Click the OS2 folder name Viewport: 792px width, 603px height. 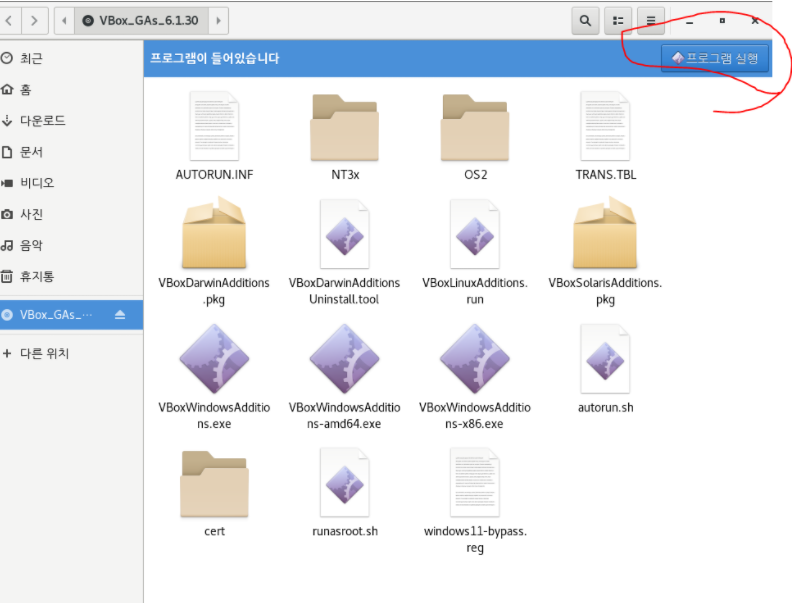click(x=475, y=175)
